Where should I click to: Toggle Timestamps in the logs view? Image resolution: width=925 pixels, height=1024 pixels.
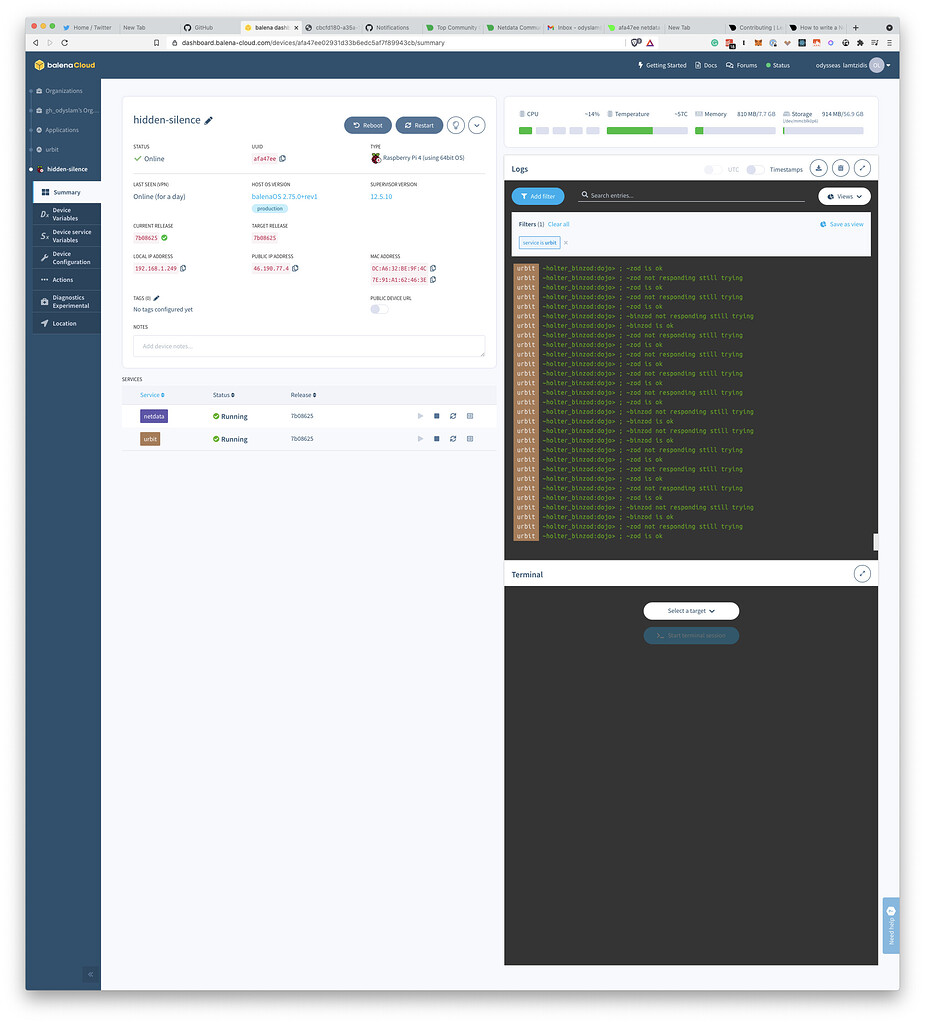(x=755, y=169)
